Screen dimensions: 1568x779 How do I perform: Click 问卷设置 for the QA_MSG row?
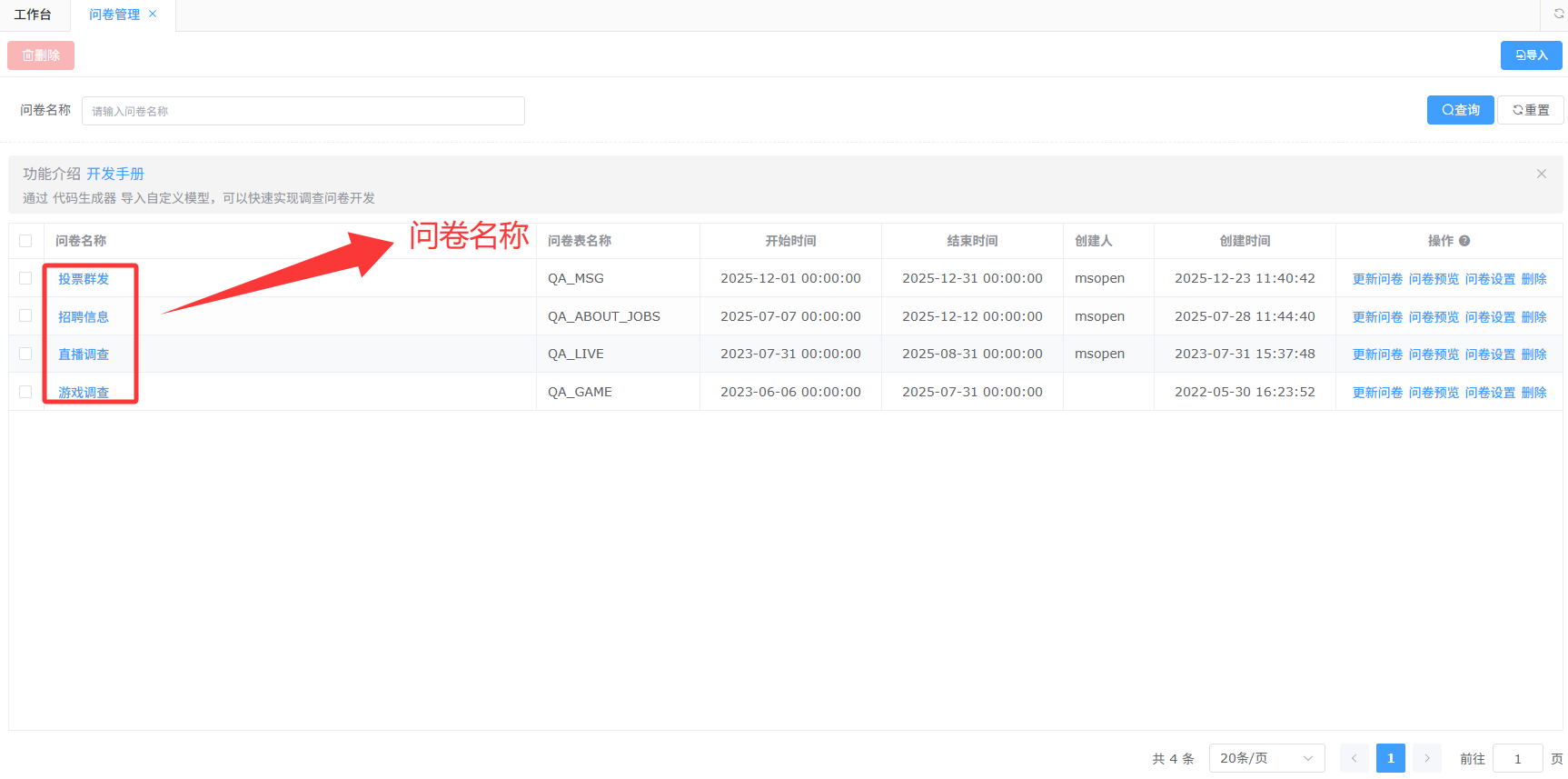pyautogui.click(x=1490, y=279)
